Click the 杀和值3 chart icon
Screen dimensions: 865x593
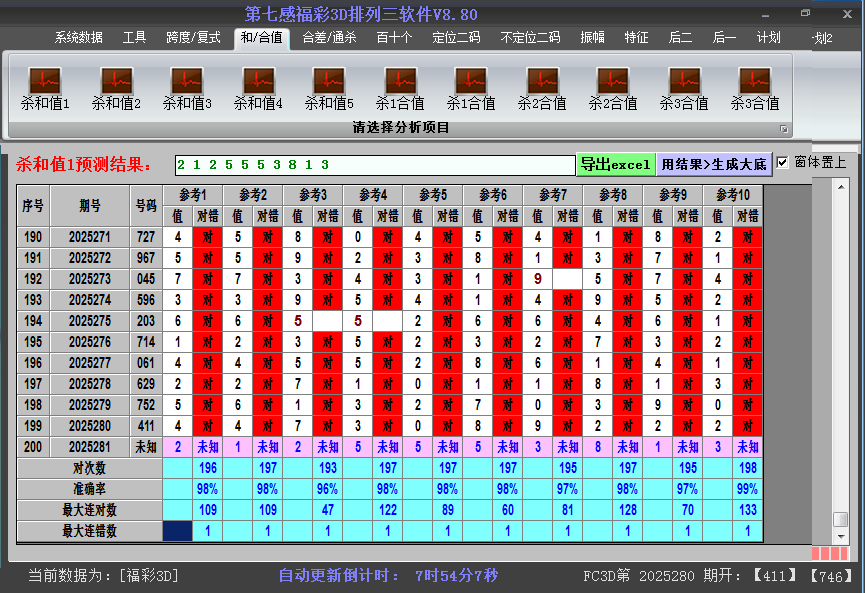click(186, 85)
